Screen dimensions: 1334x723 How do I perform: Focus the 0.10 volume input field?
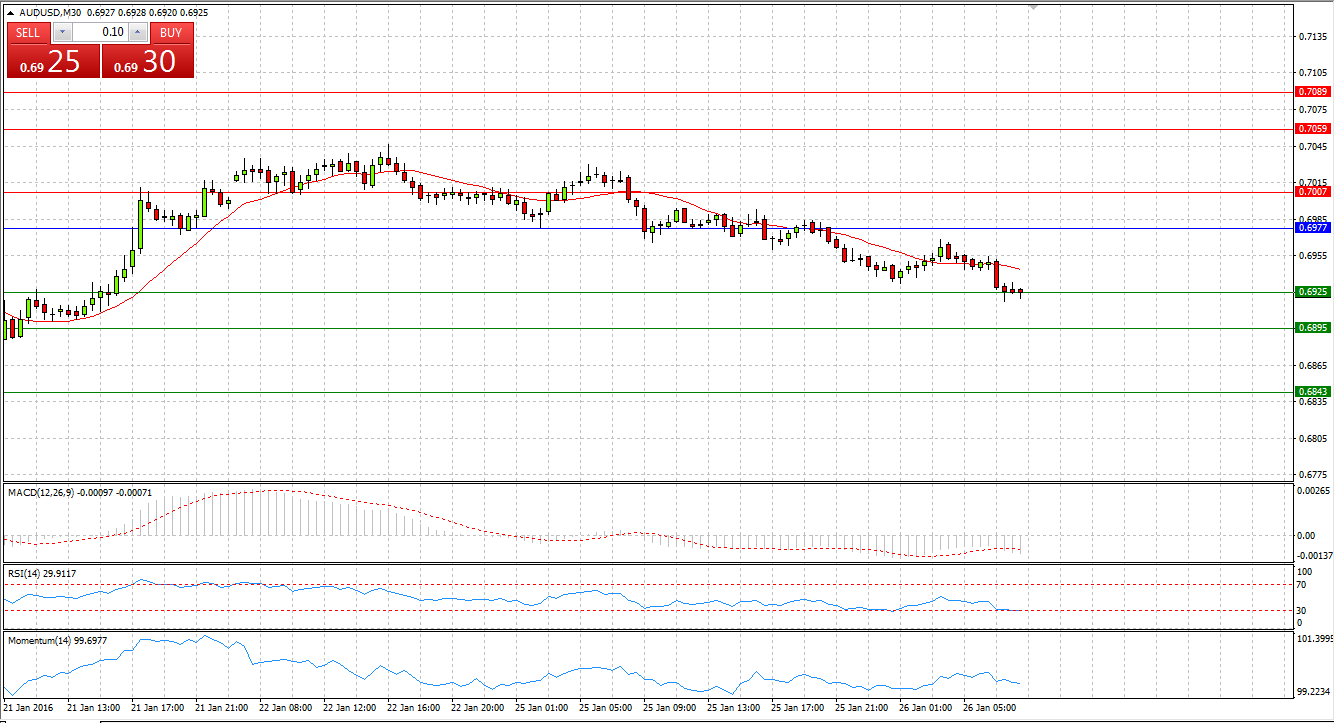point(100,32)
